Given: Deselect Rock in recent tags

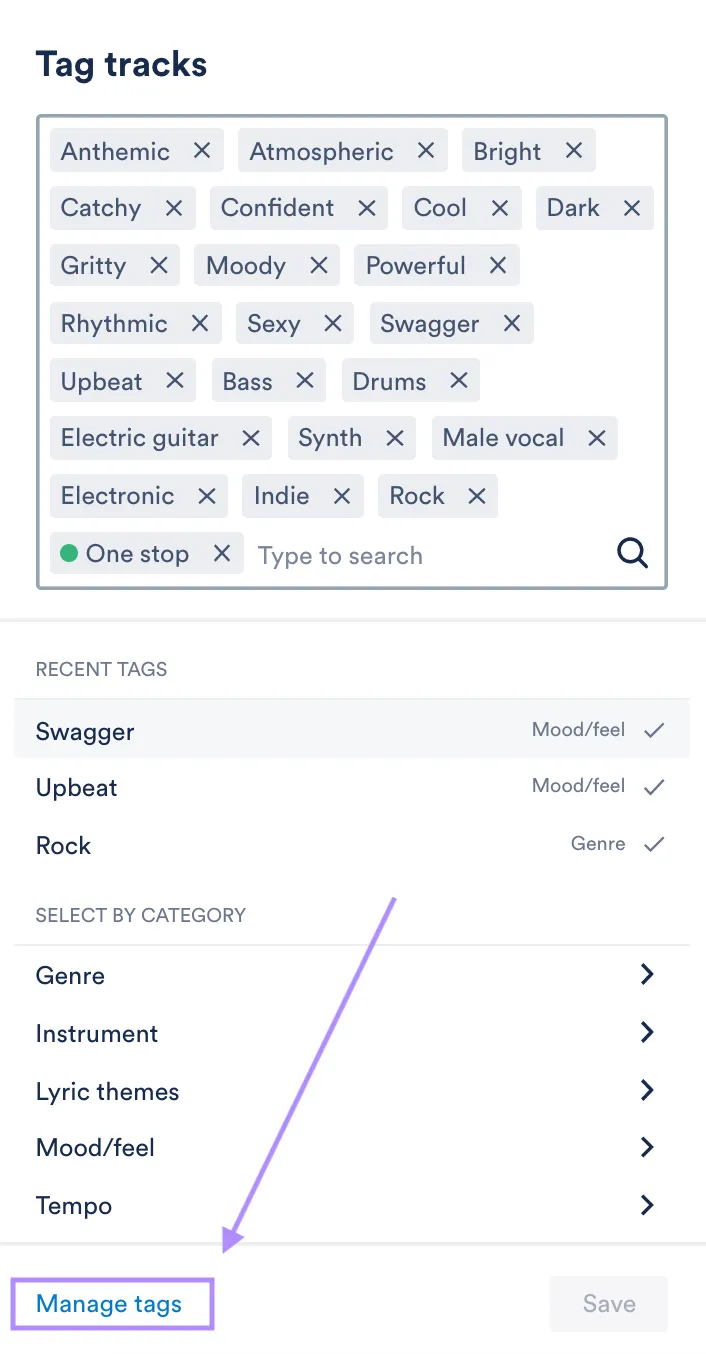Looking at the screenshot, I should tap(654, 845).
